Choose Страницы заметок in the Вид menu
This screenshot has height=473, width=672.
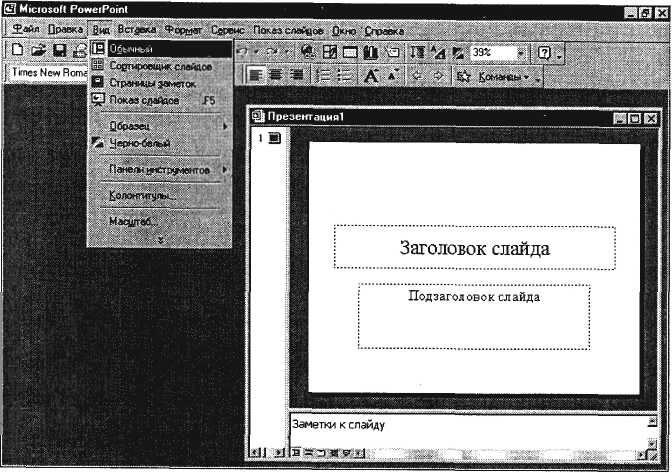coord(160,83)
